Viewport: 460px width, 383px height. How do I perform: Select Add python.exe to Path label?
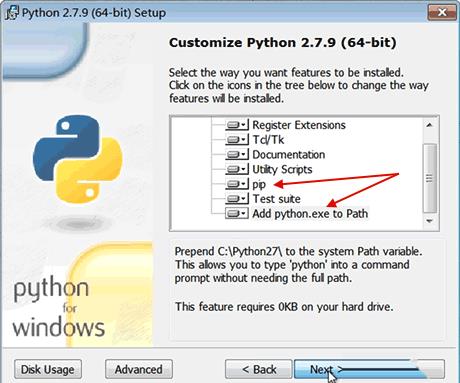[310, 214]
